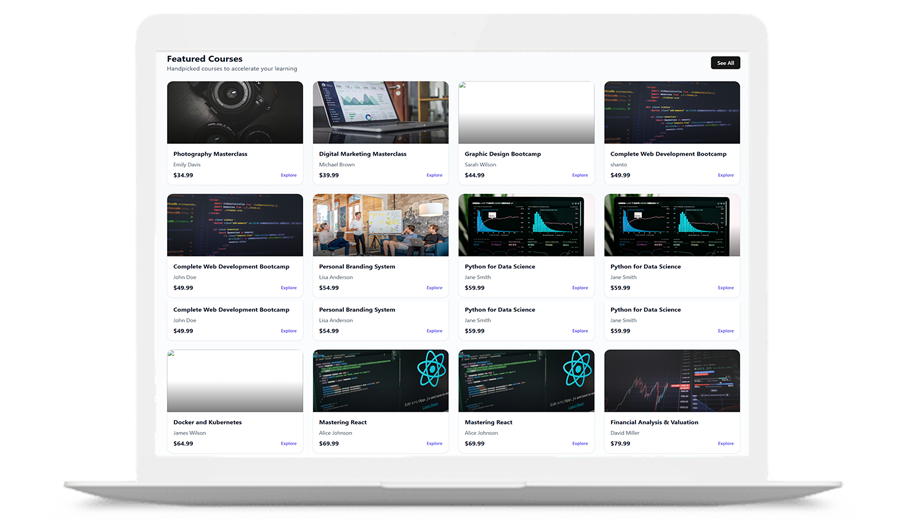Open Explore link on Financial Analysis & Valuation card
The image size is (920, 521).
pyautogui.click(x=726, y=443)
